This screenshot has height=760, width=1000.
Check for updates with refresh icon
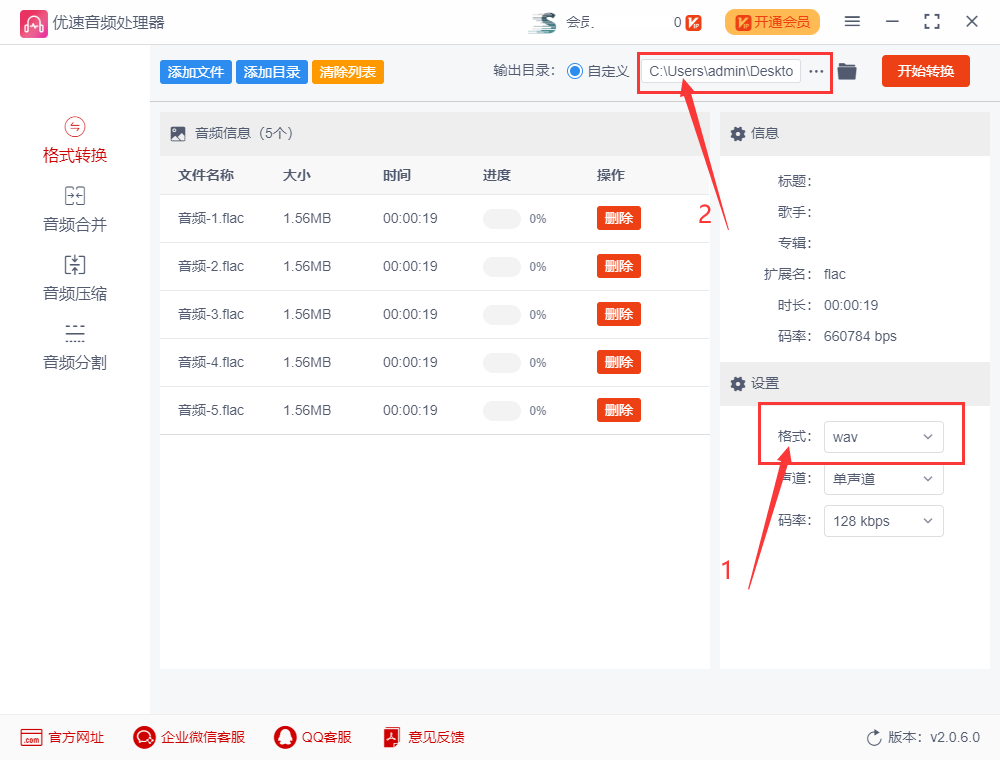click(x=871, y=737)
